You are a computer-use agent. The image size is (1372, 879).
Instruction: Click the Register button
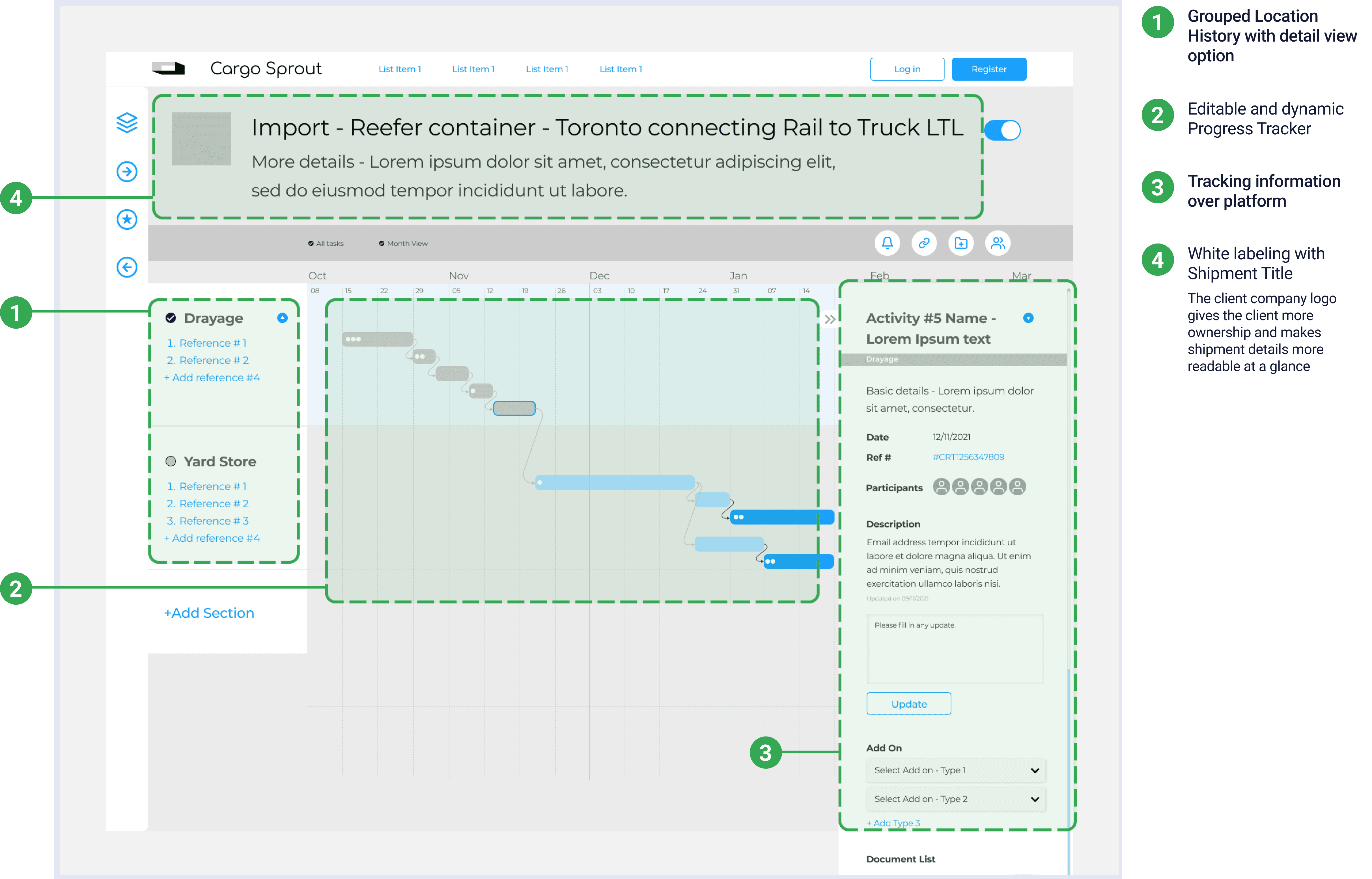pos(988,69)
